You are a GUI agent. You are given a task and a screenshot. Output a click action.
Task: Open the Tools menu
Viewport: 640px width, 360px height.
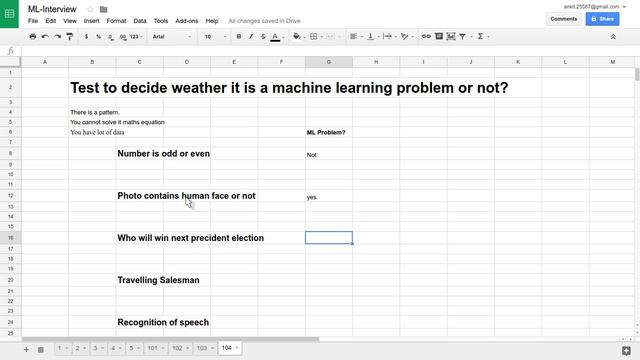[161, 21]
